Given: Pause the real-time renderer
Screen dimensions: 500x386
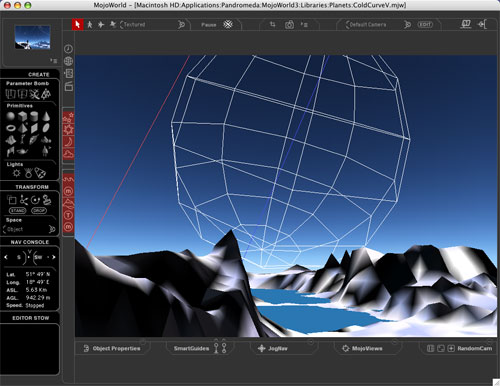Looking at the screenshot, I should pos(209,25).
